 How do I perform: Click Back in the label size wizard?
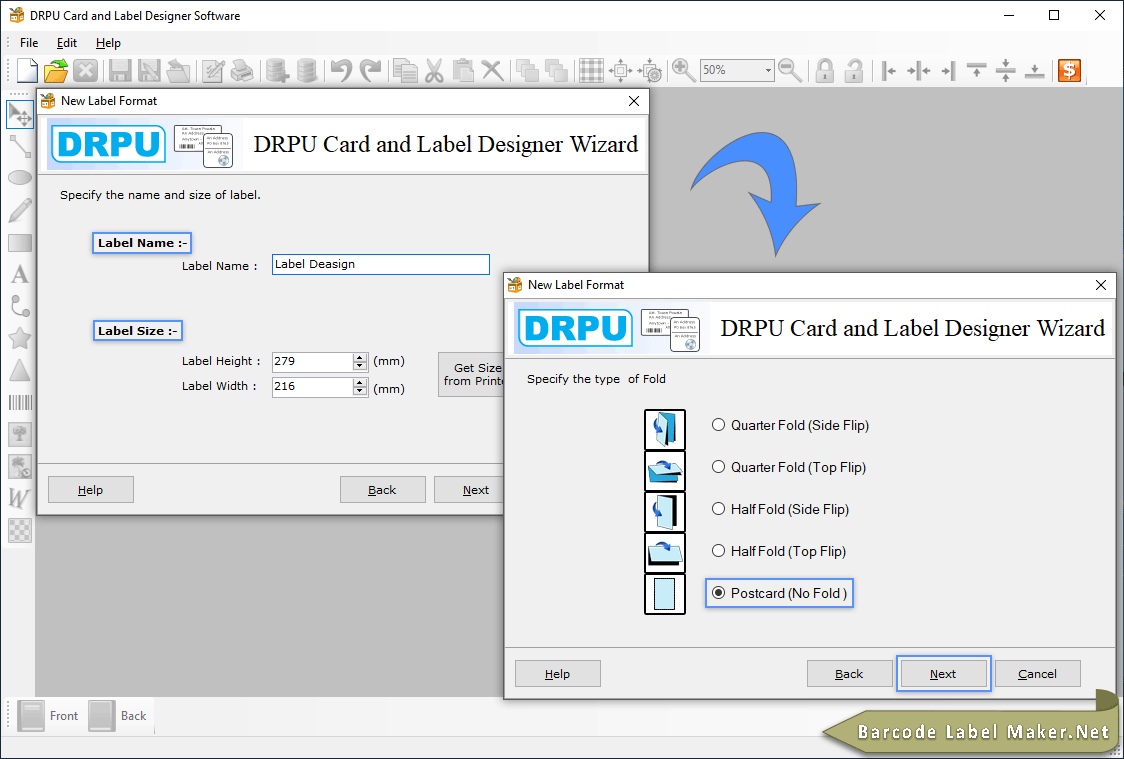382,490
